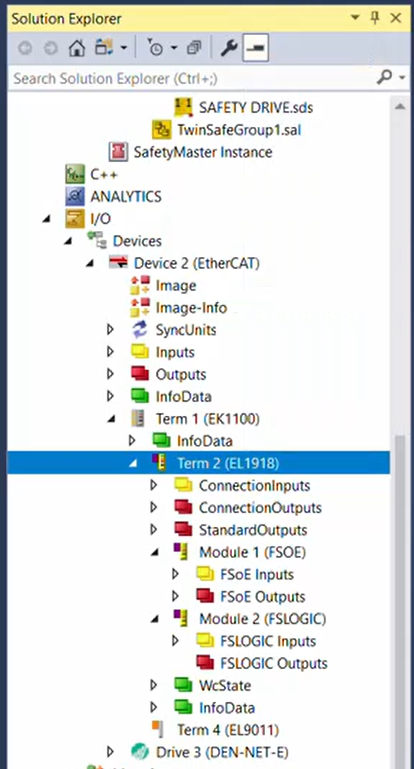The image size is (414, 769).
Task: Click the SAFETY DRIVE.sds file icon
Action: (183, 107)
